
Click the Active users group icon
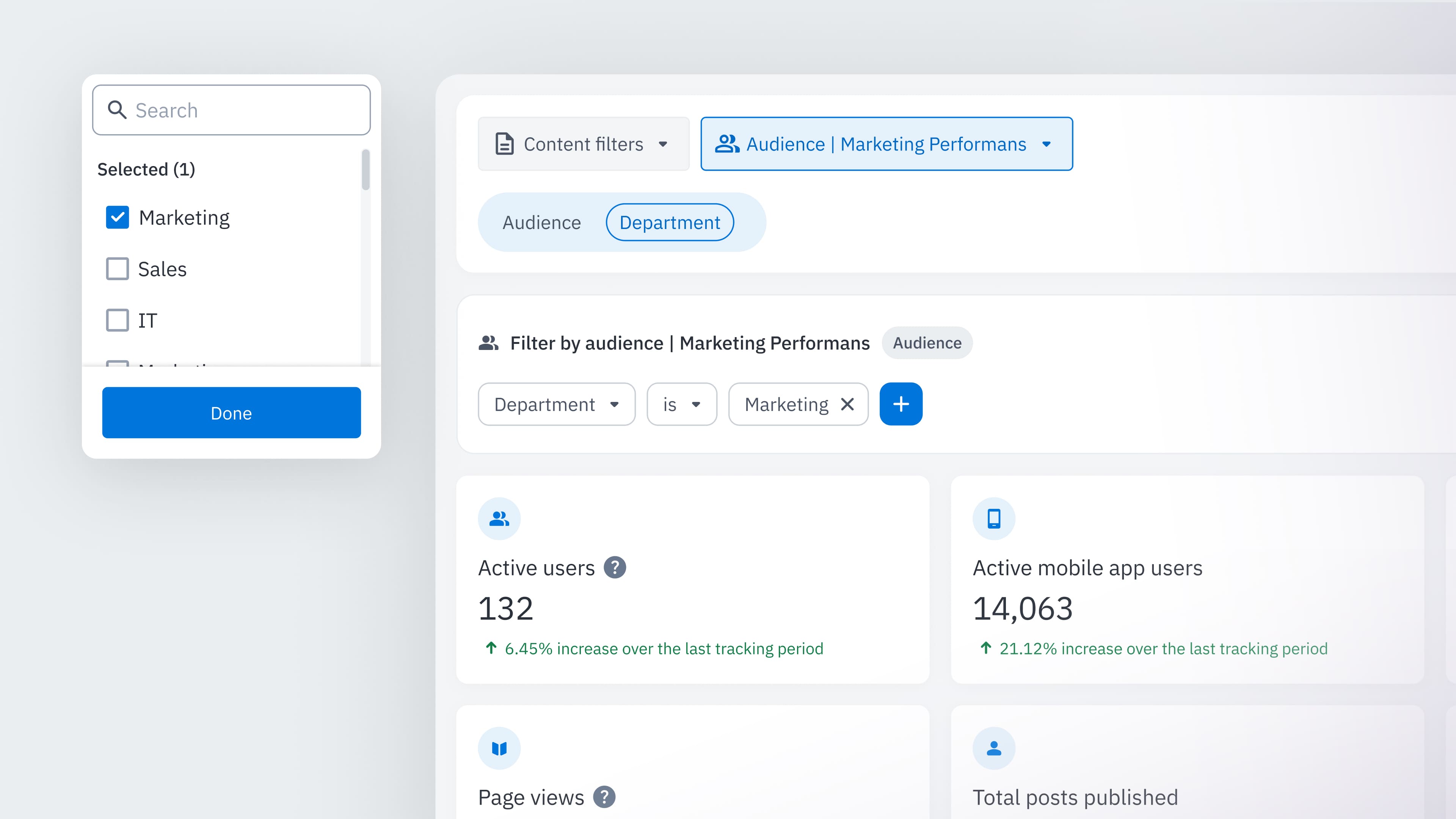point(499,518)
